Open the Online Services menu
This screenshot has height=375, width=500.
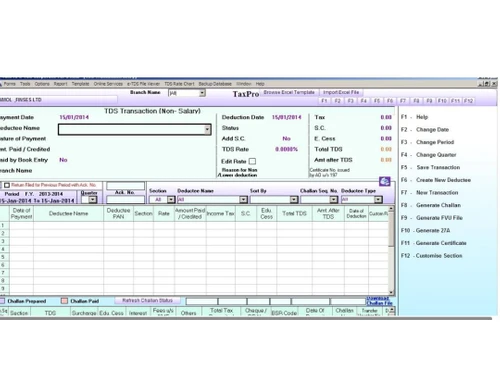(x=108, y=84)
